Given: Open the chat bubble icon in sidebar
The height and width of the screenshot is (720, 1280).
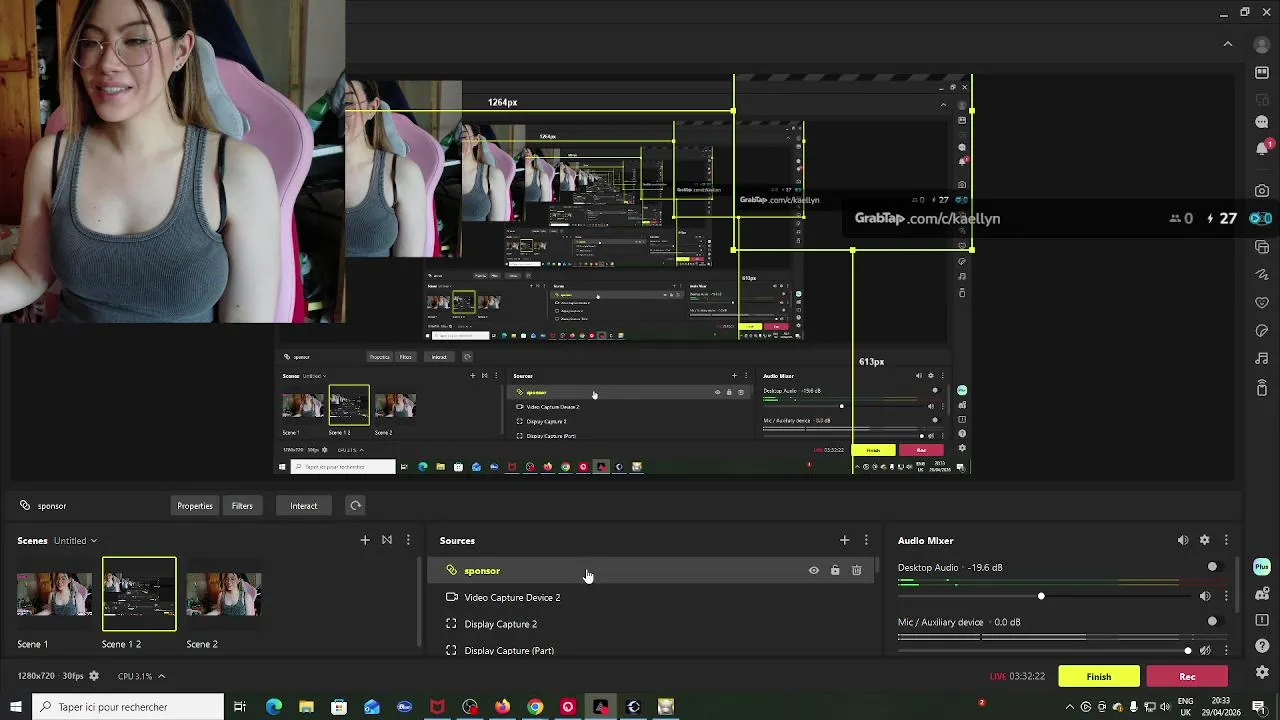Looking at the screenshot, I should [x=1262, y=121].
